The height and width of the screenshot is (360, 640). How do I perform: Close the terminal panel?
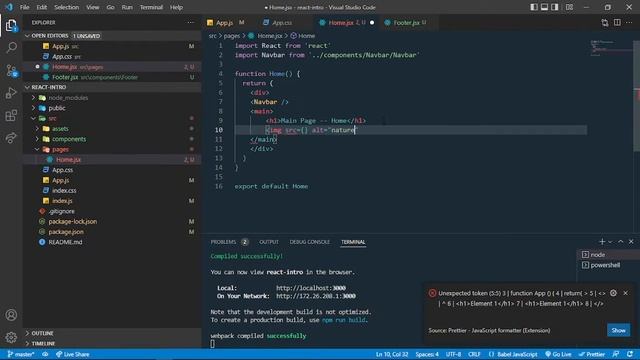tap(631, 242)
